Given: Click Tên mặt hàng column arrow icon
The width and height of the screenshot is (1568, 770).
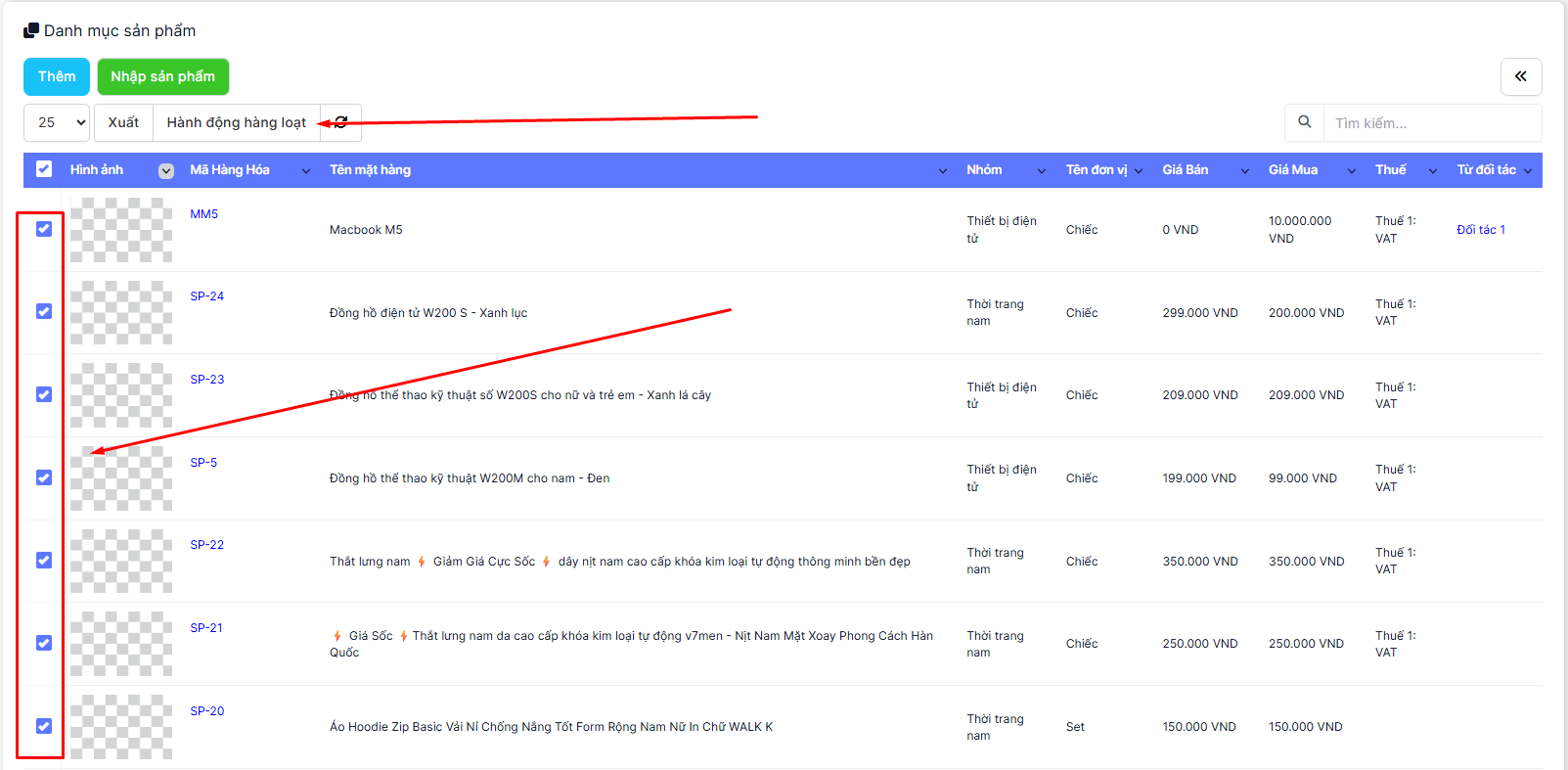Looking at the screenshot, I should [x=942, y=171].
